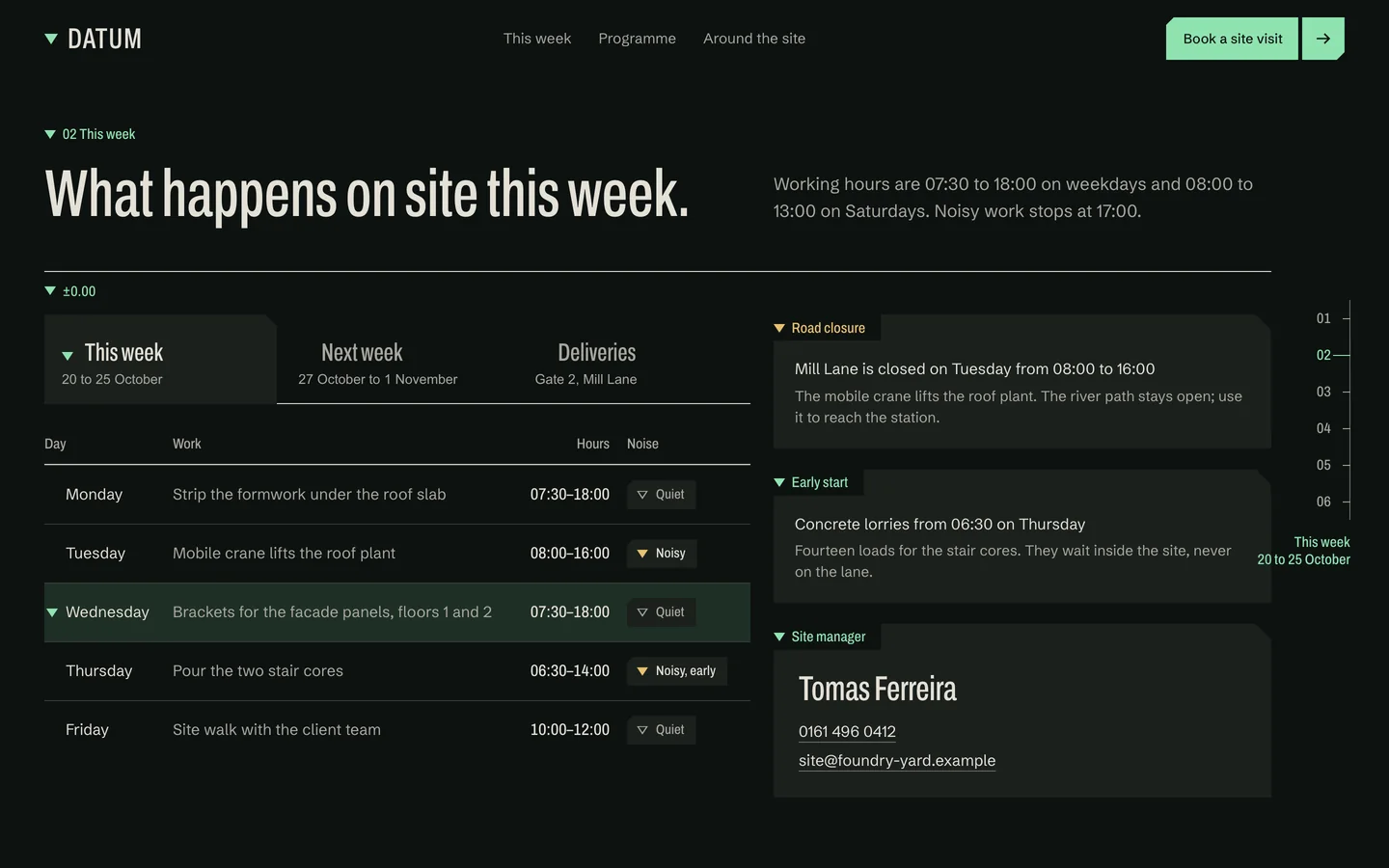The image size is (1389, 868).
Task: Click the Book a site visit button
Action: pos(1232,39)
